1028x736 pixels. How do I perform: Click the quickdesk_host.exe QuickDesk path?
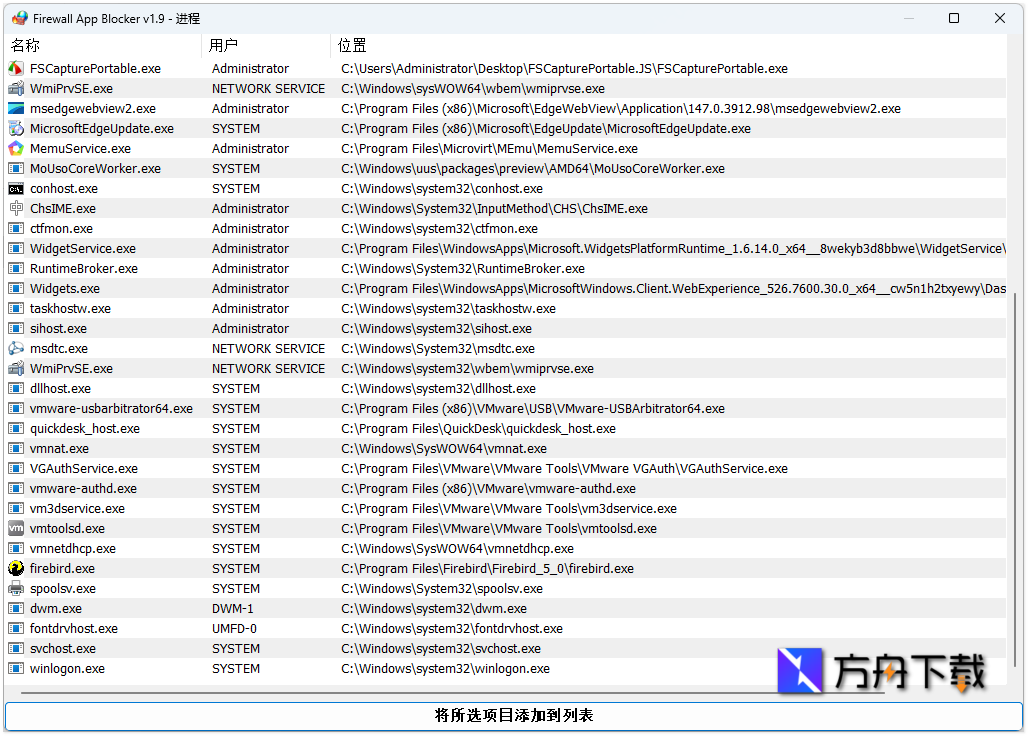point(478,429)
